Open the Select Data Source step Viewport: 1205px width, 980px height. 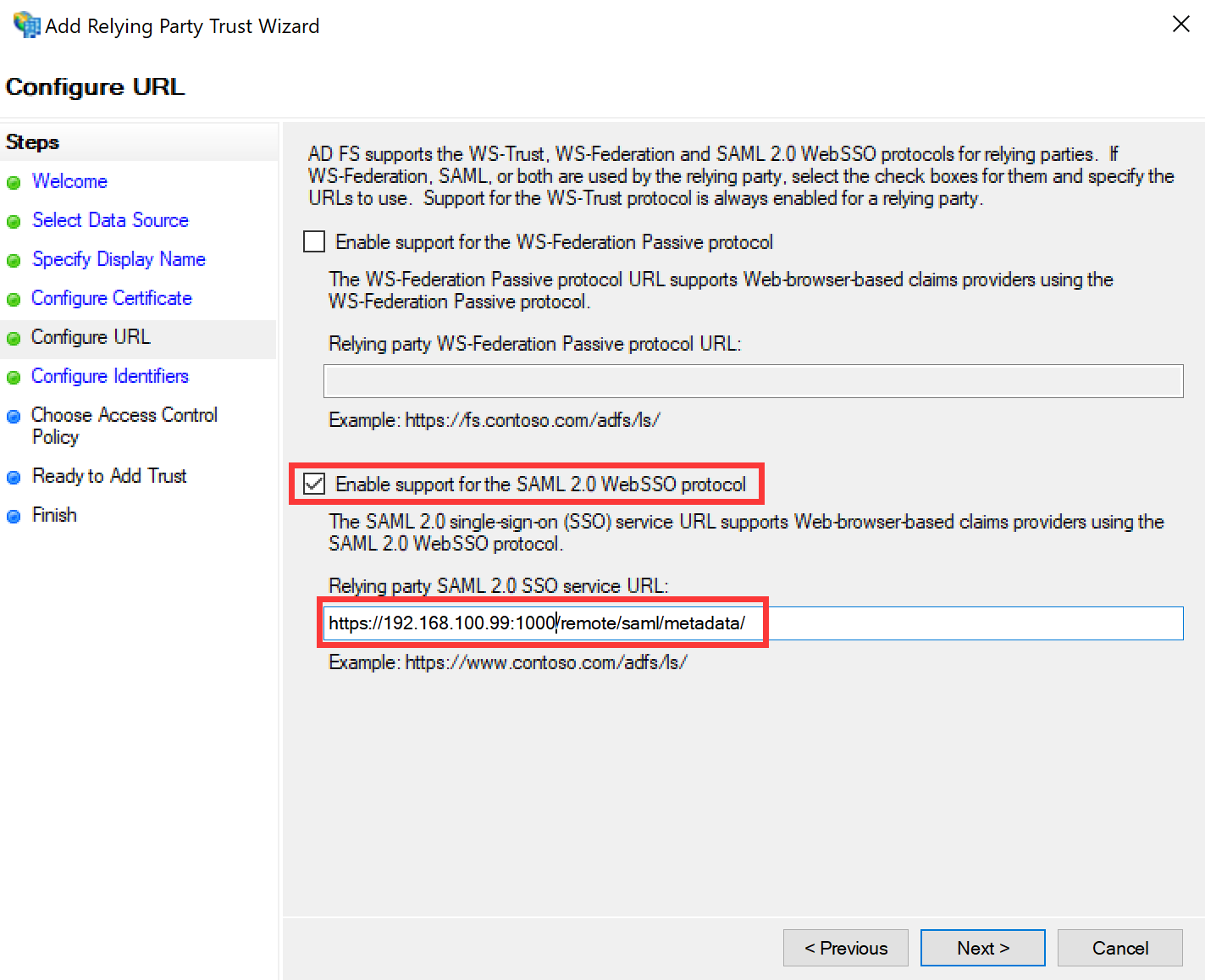point(110,220)
